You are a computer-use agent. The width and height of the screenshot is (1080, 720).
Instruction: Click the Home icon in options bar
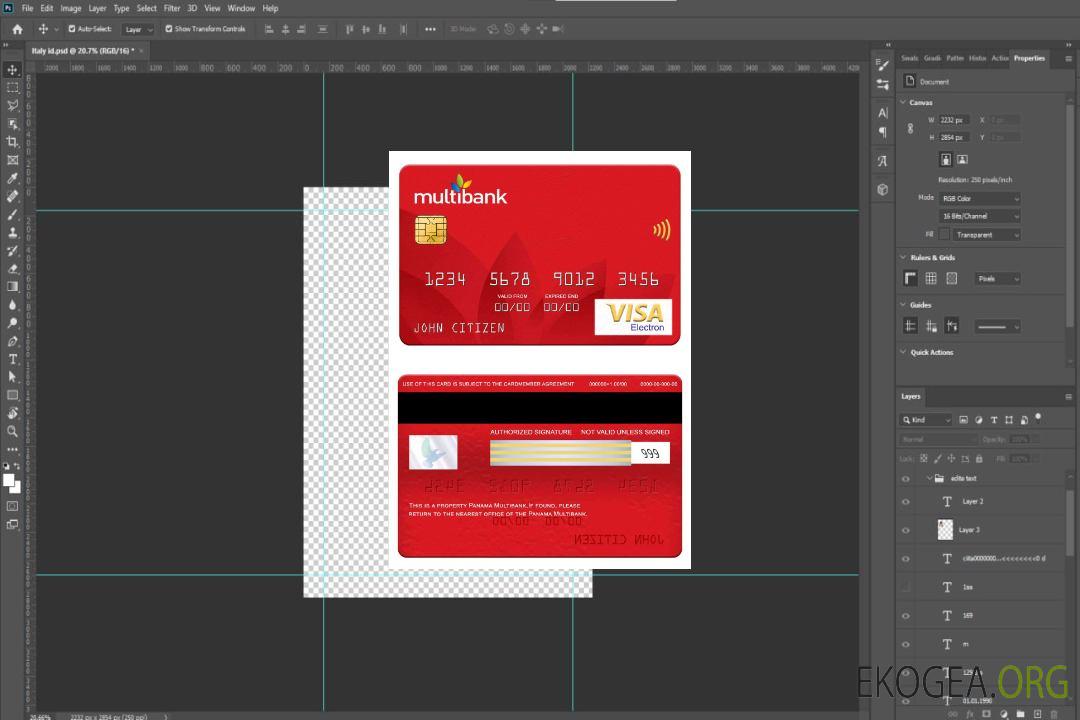pyautogui.click(x=17, y=29)
